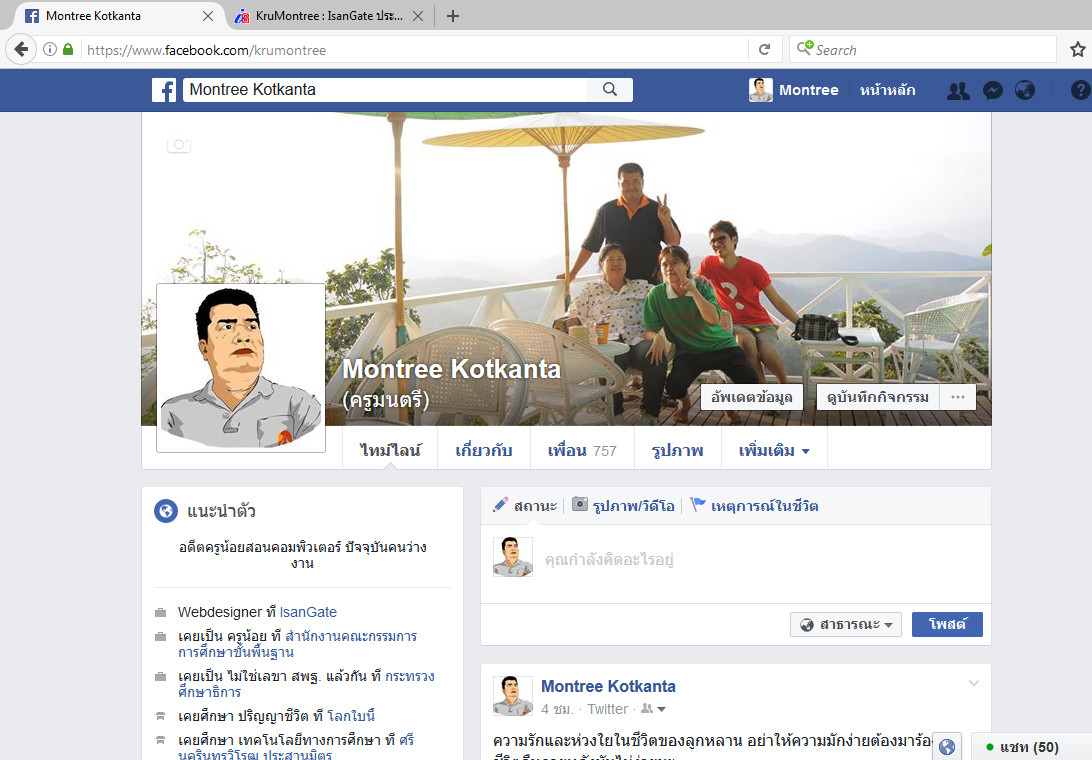This screenshot has width=1092, height=760.
Task: Click the Montree Kotkanta name on cover
Action: [451, 369]
